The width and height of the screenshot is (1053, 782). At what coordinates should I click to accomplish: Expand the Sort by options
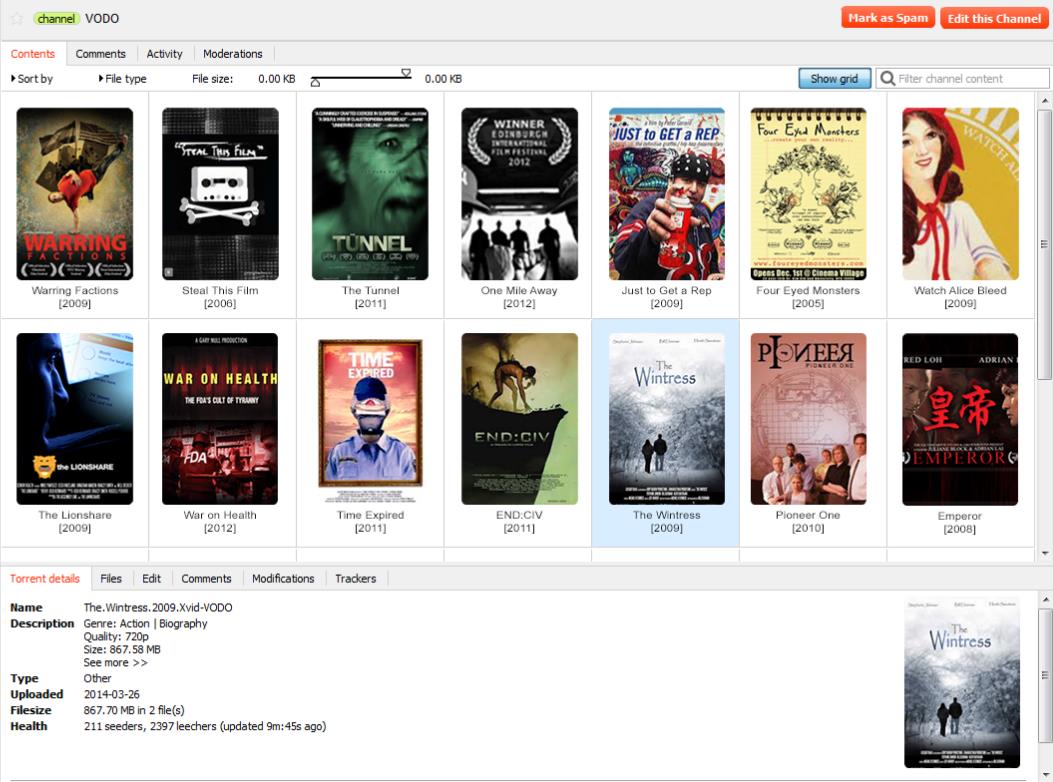pos(32,79)
